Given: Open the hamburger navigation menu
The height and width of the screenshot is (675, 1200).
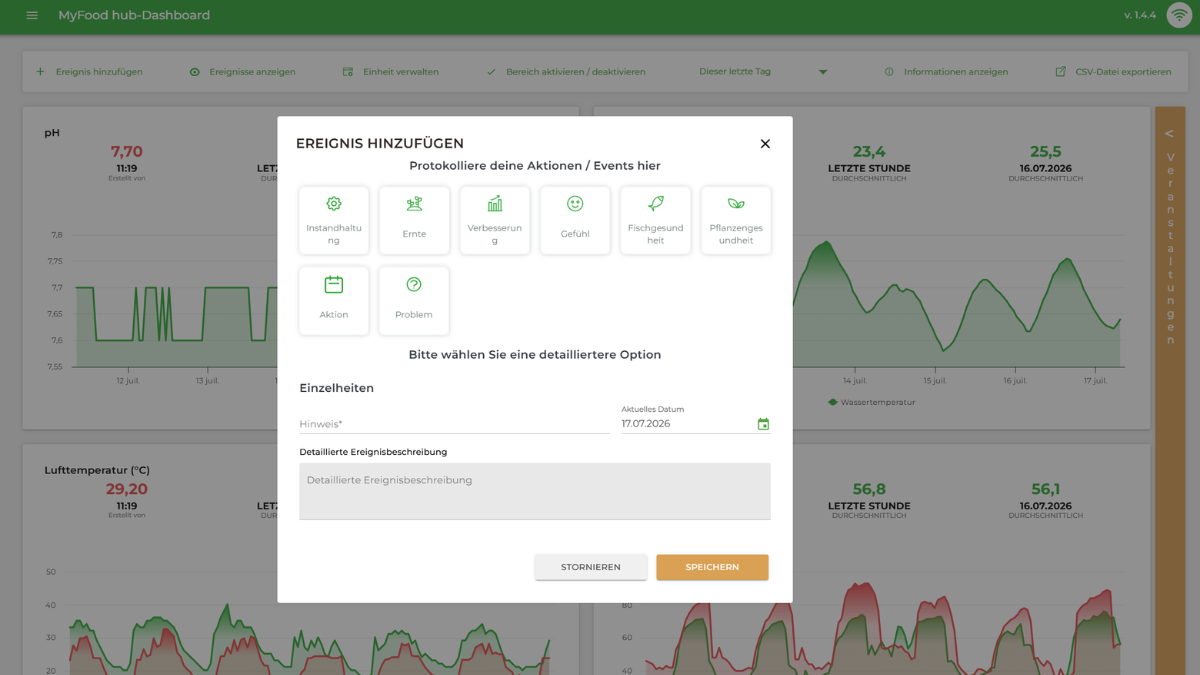Looking at the screenshot, I should click(x=32, y=16).
